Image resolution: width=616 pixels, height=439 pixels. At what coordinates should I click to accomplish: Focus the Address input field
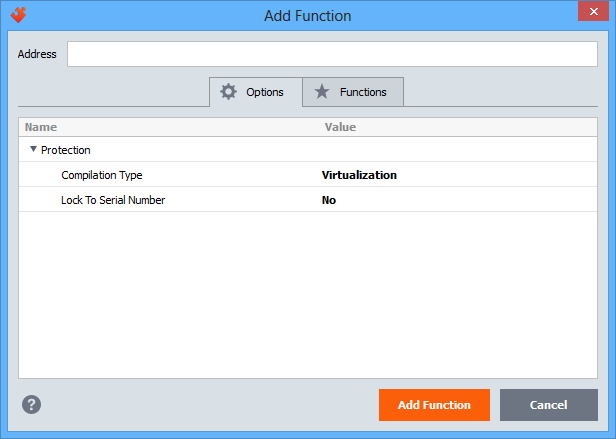point(332,54)
